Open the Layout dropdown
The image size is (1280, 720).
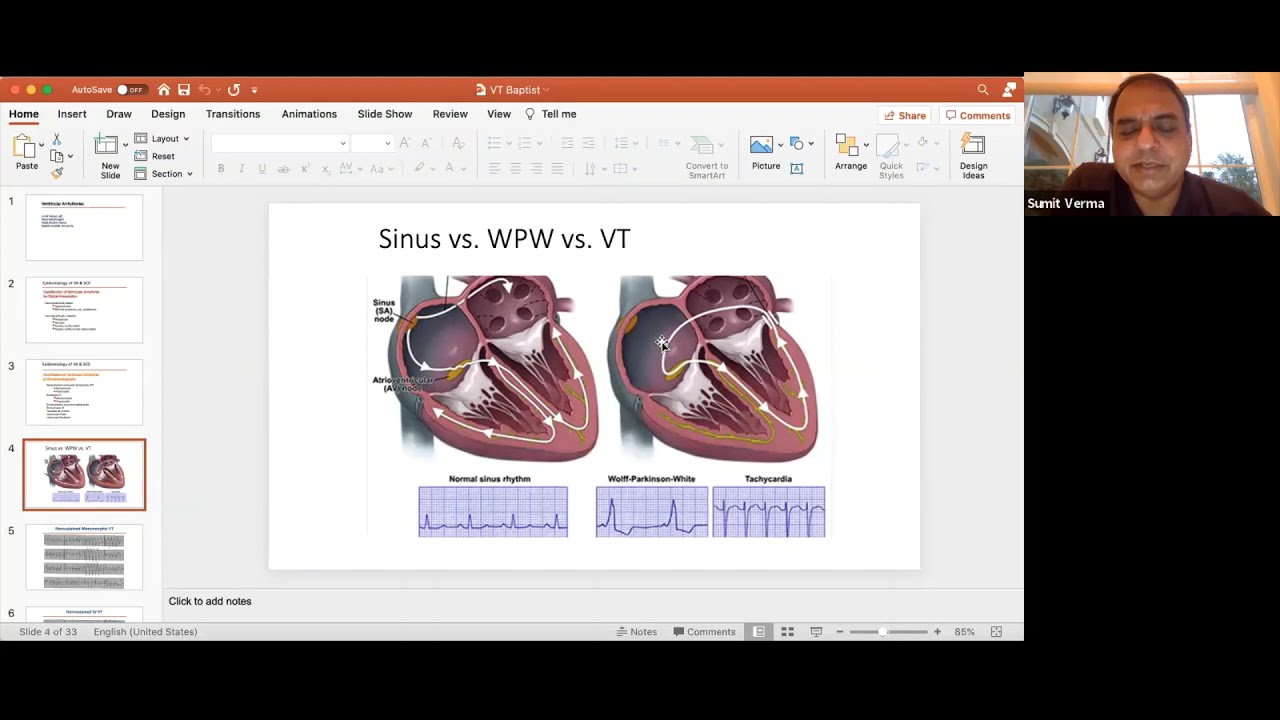pos(162,139)
